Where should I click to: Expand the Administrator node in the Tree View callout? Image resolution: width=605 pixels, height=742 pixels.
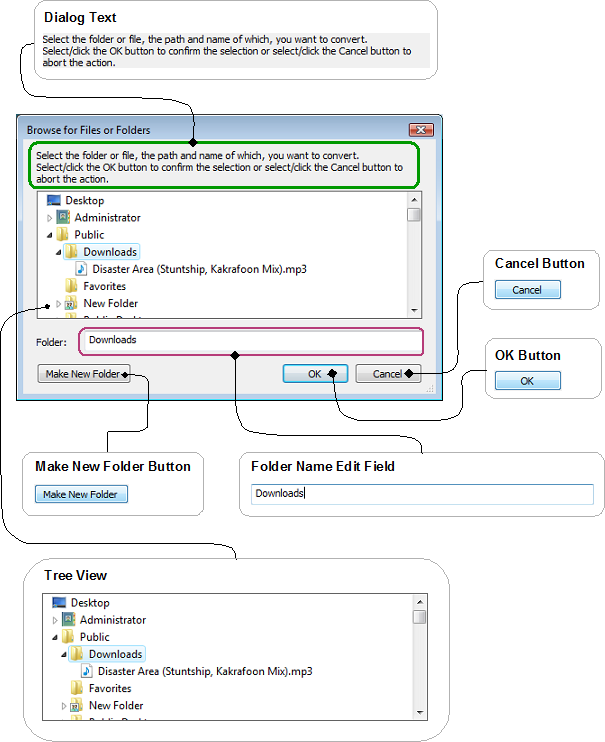[55, 620]
